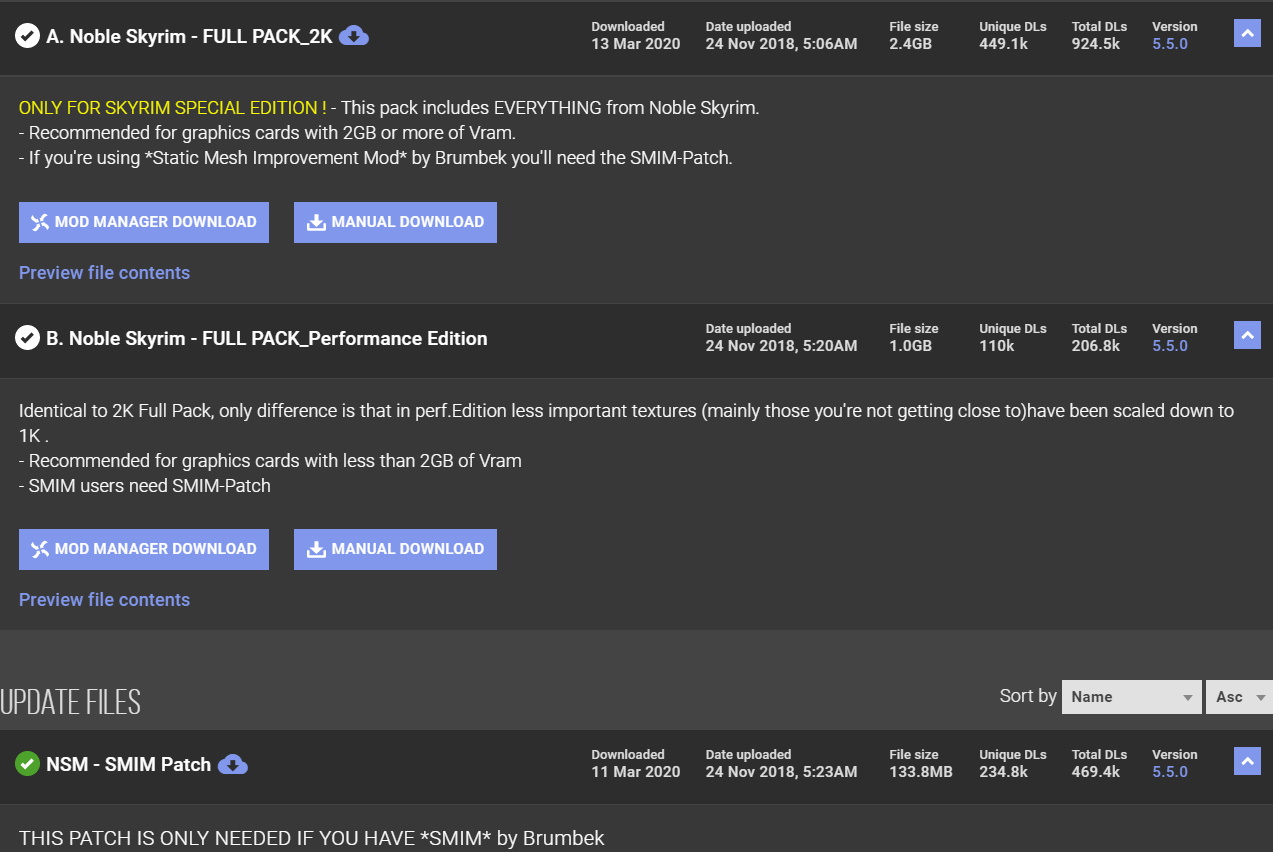Click the Sort by label

click(1028, 696)
